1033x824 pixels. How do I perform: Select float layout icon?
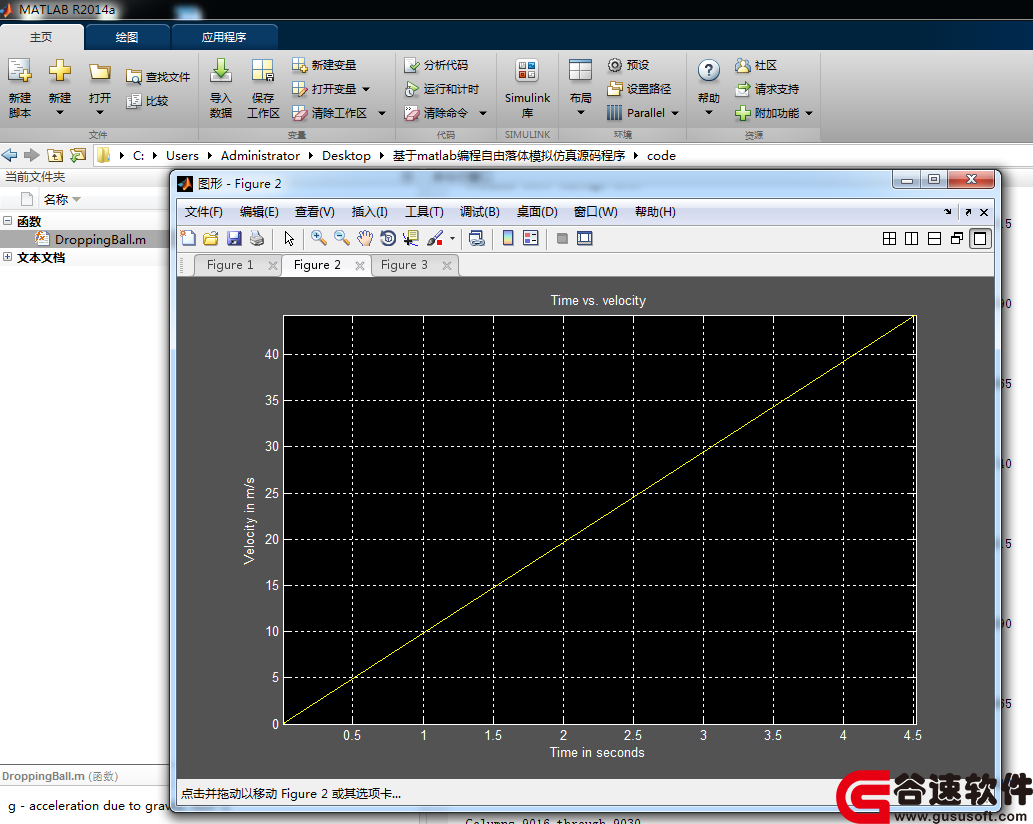tap(957, 238)
